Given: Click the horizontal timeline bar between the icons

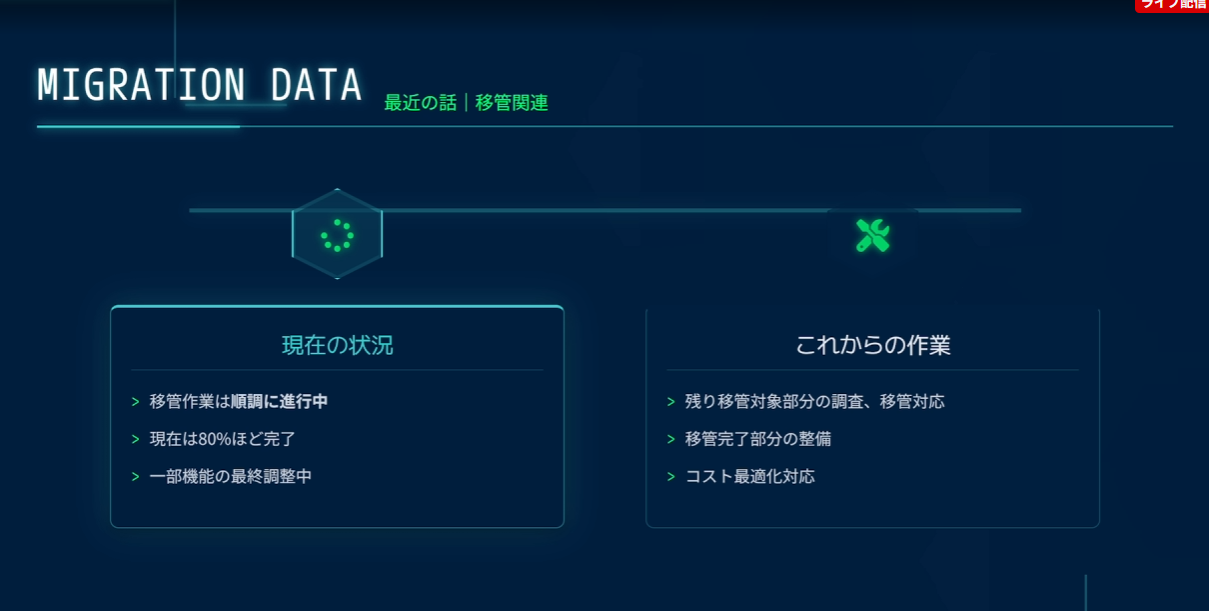Looking at the screenshot, I should (x=600, y=210).
